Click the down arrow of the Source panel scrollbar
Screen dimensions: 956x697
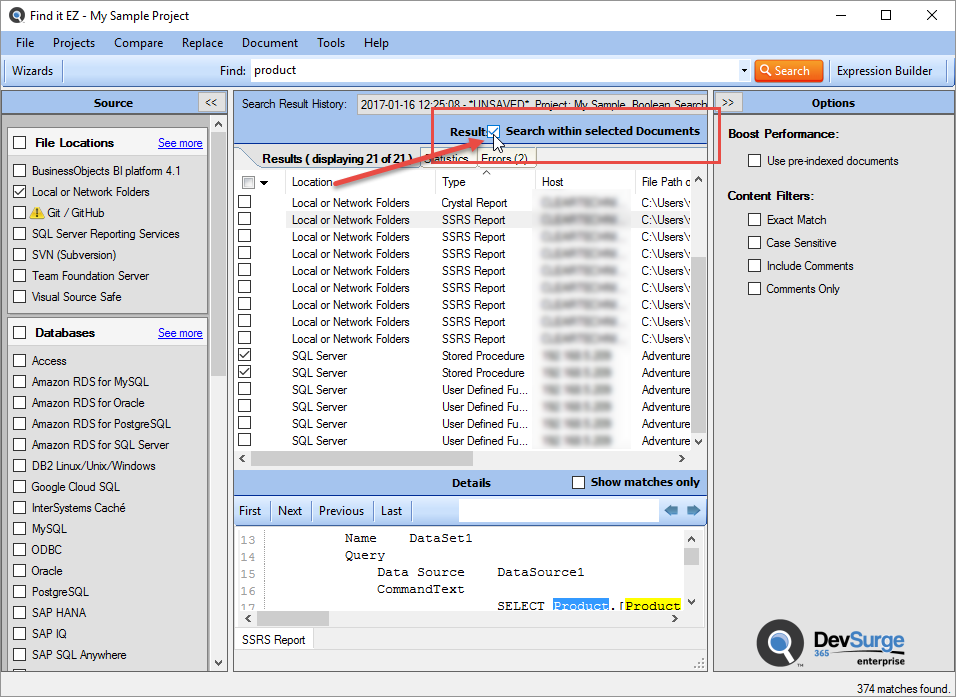[x=219, y=663]
